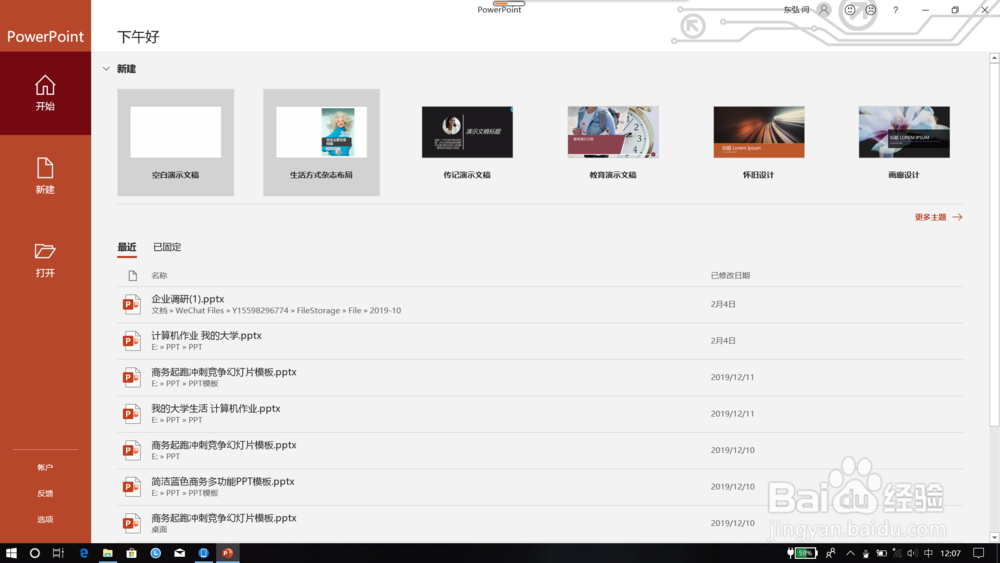Click the scrollbar up arrow
Image resolution: width=1000 pixels, height=563 pixels.
pyautogui.click(x=994, y=58)
